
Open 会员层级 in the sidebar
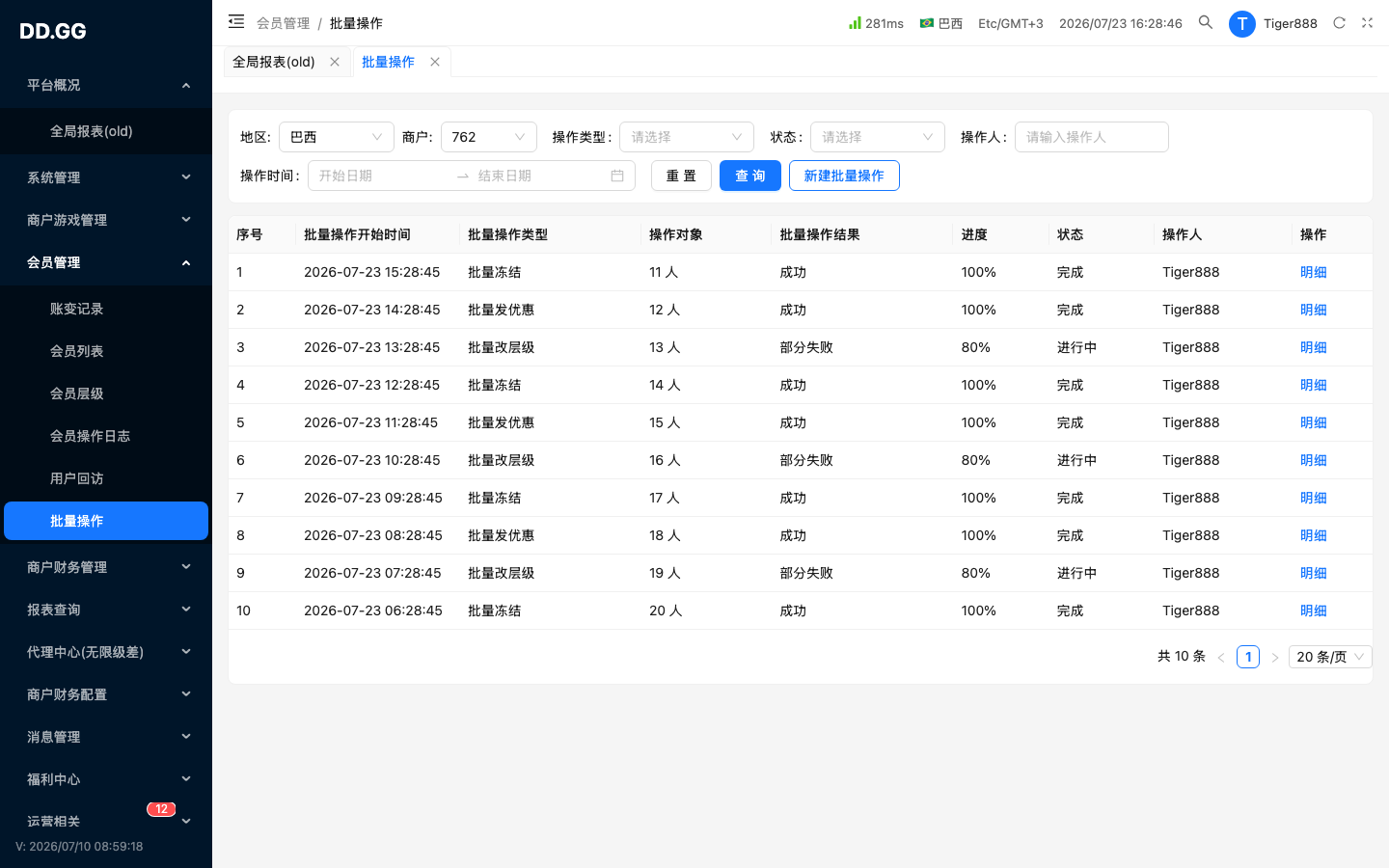[x=106, y=393]
